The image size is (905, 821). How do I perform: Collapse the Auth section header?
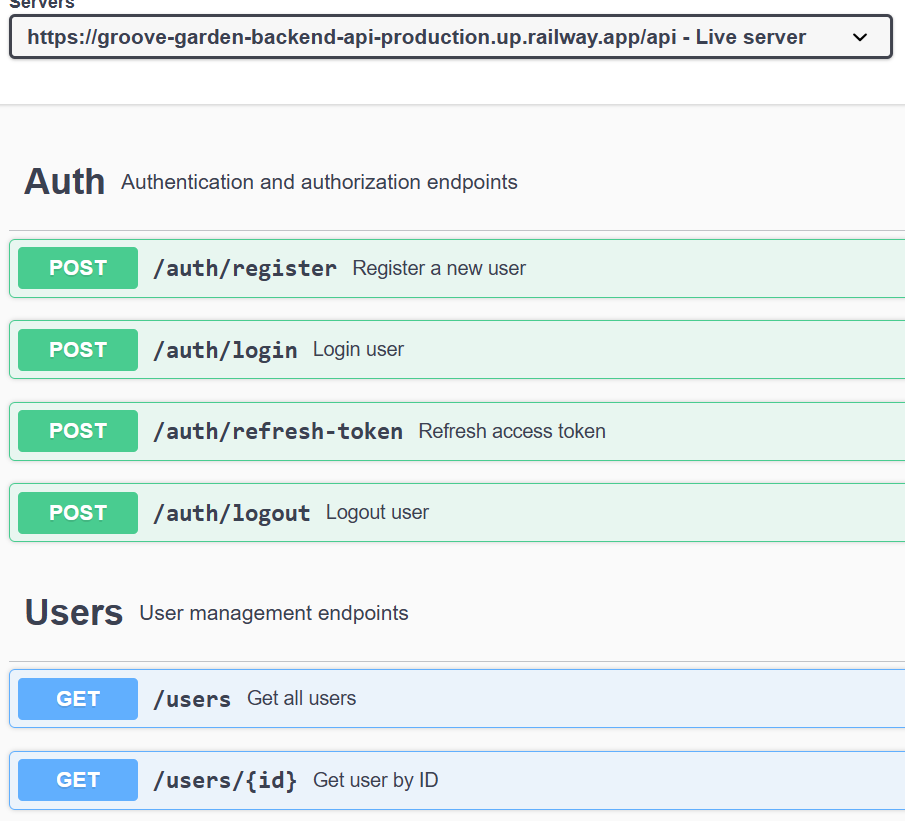tap(64, 181)
